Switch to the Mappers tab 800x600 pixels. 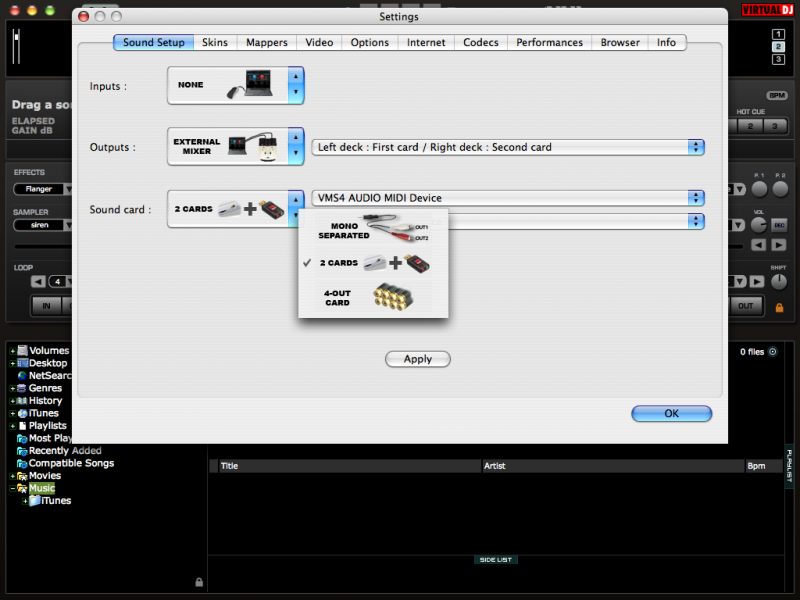click(x=267, y=43)
